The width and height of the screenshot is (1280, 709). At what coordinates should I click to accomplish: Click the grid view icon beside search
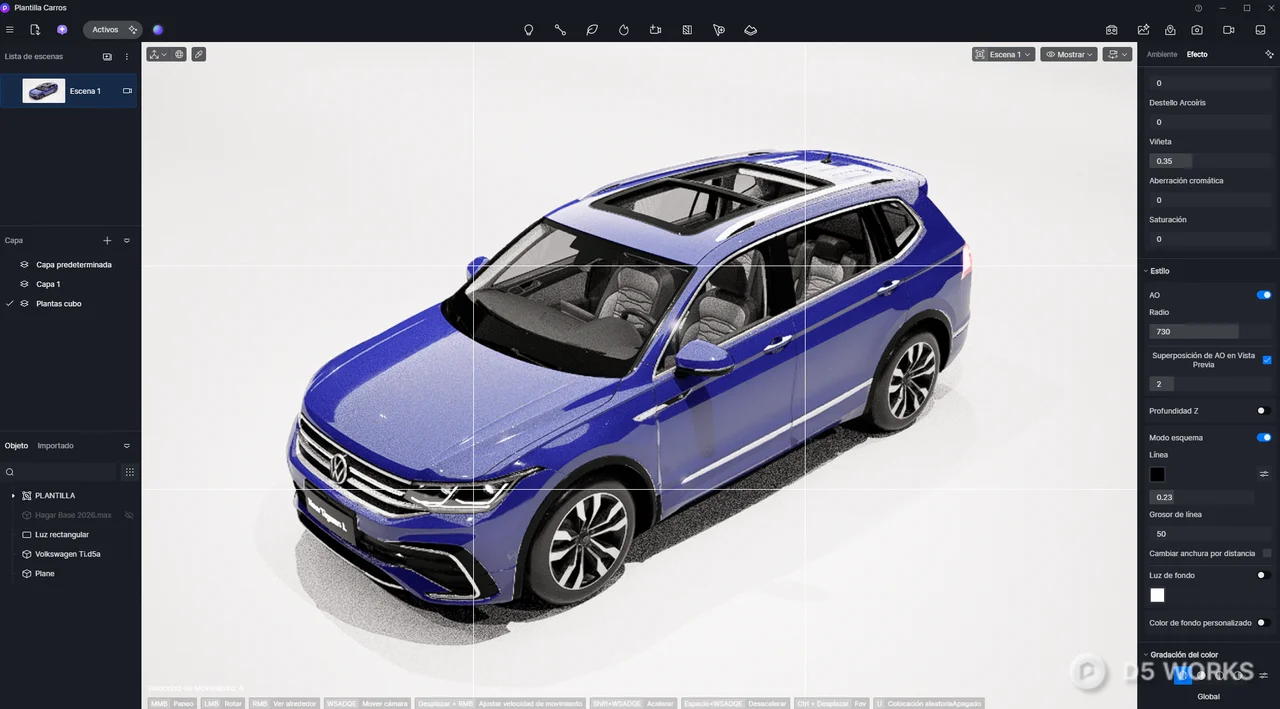click(x=129, y=472)
